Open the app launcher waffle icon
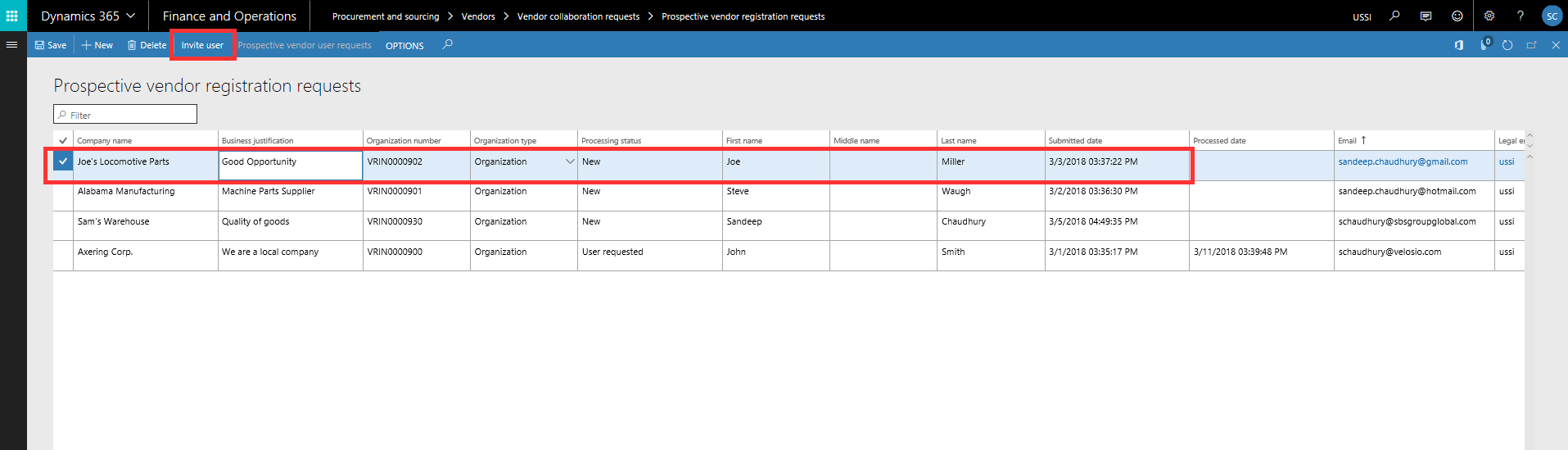 11,16
